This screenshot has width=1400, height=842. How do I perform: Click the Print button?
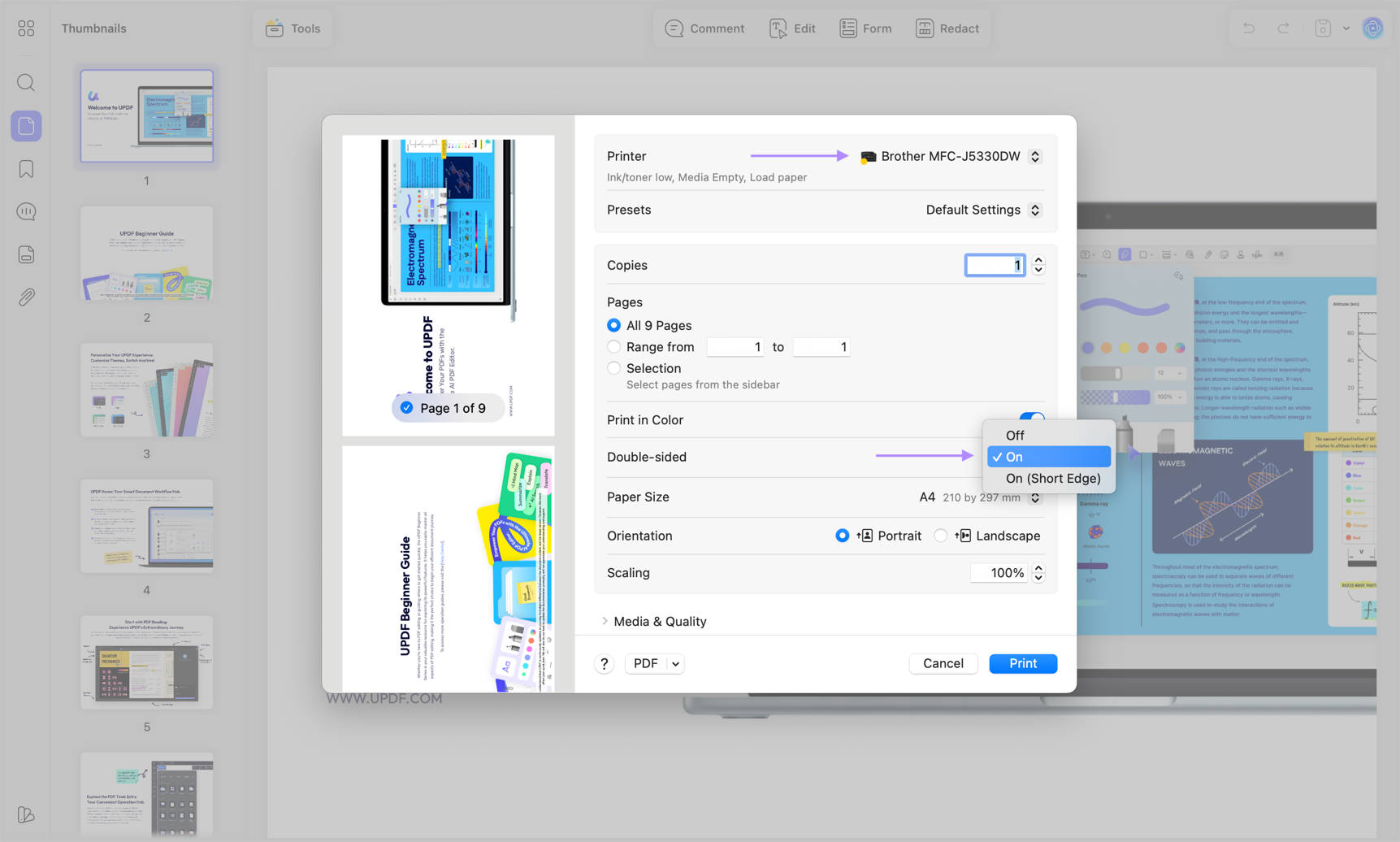click(1023, 663)
